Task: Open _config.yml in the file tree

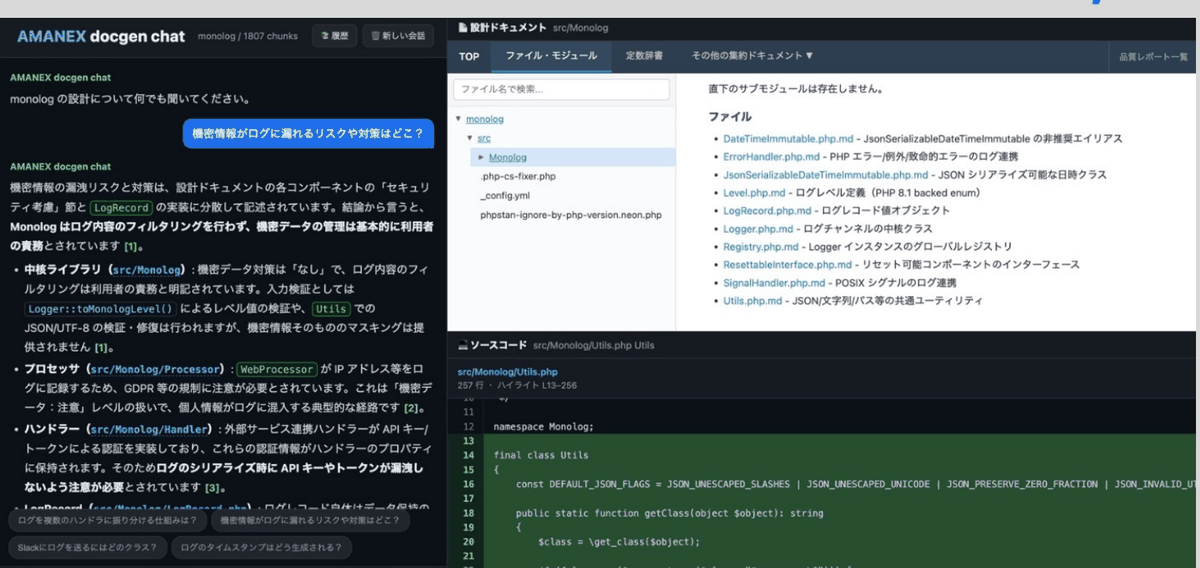Action: tap(505, 195)
